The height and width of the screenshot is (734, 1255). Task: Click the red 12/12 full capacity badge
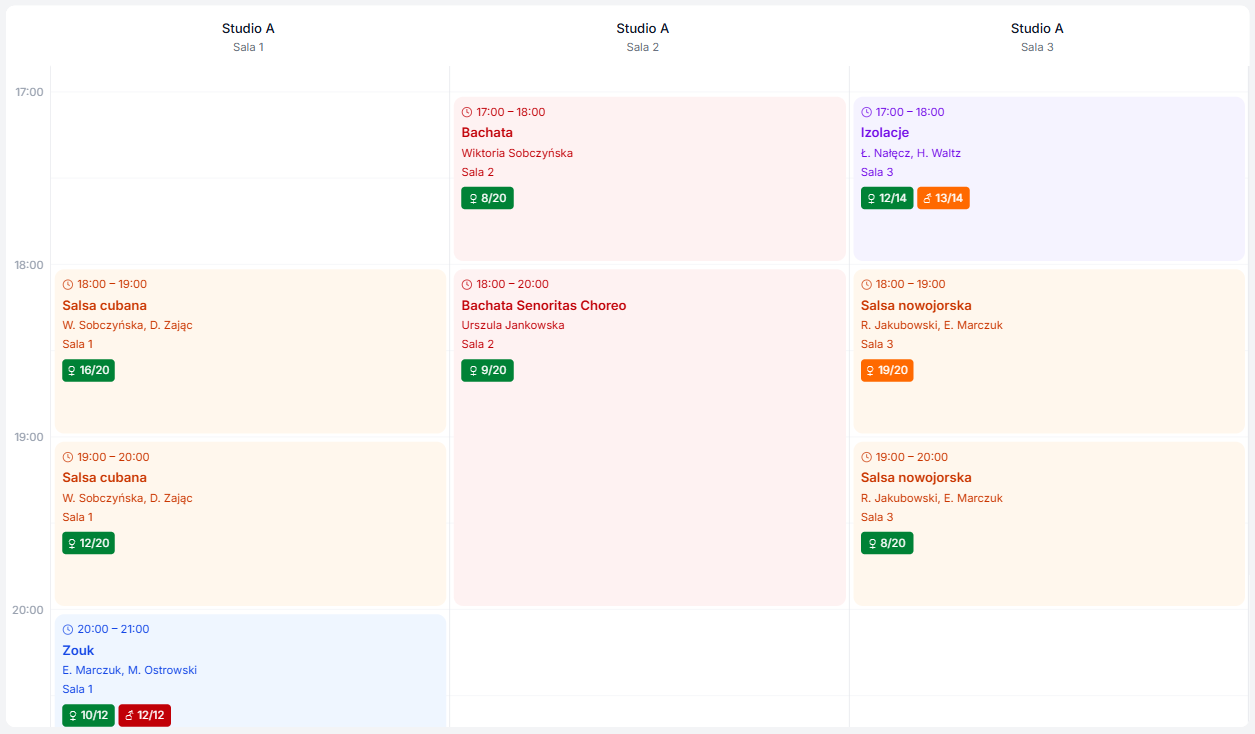click(x=145, y=715)
